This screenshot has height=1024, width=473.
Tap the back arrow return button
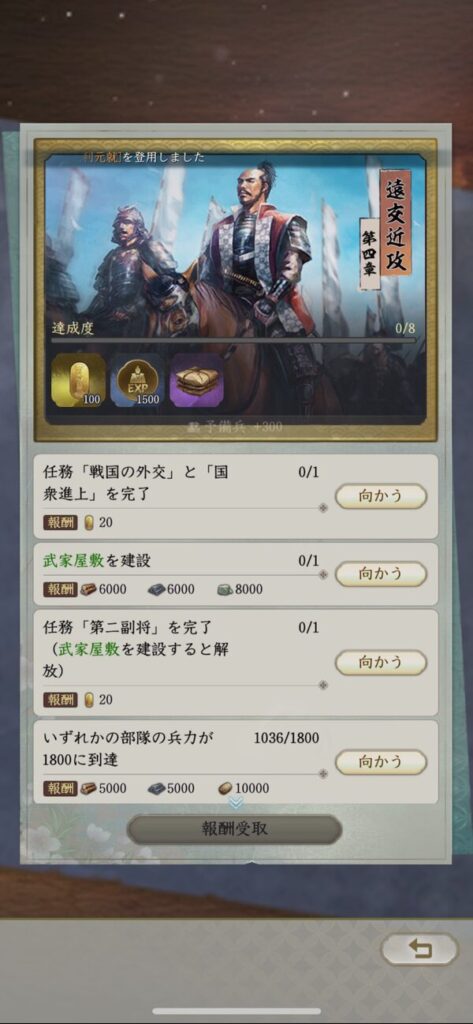click(x=420, y=950)
